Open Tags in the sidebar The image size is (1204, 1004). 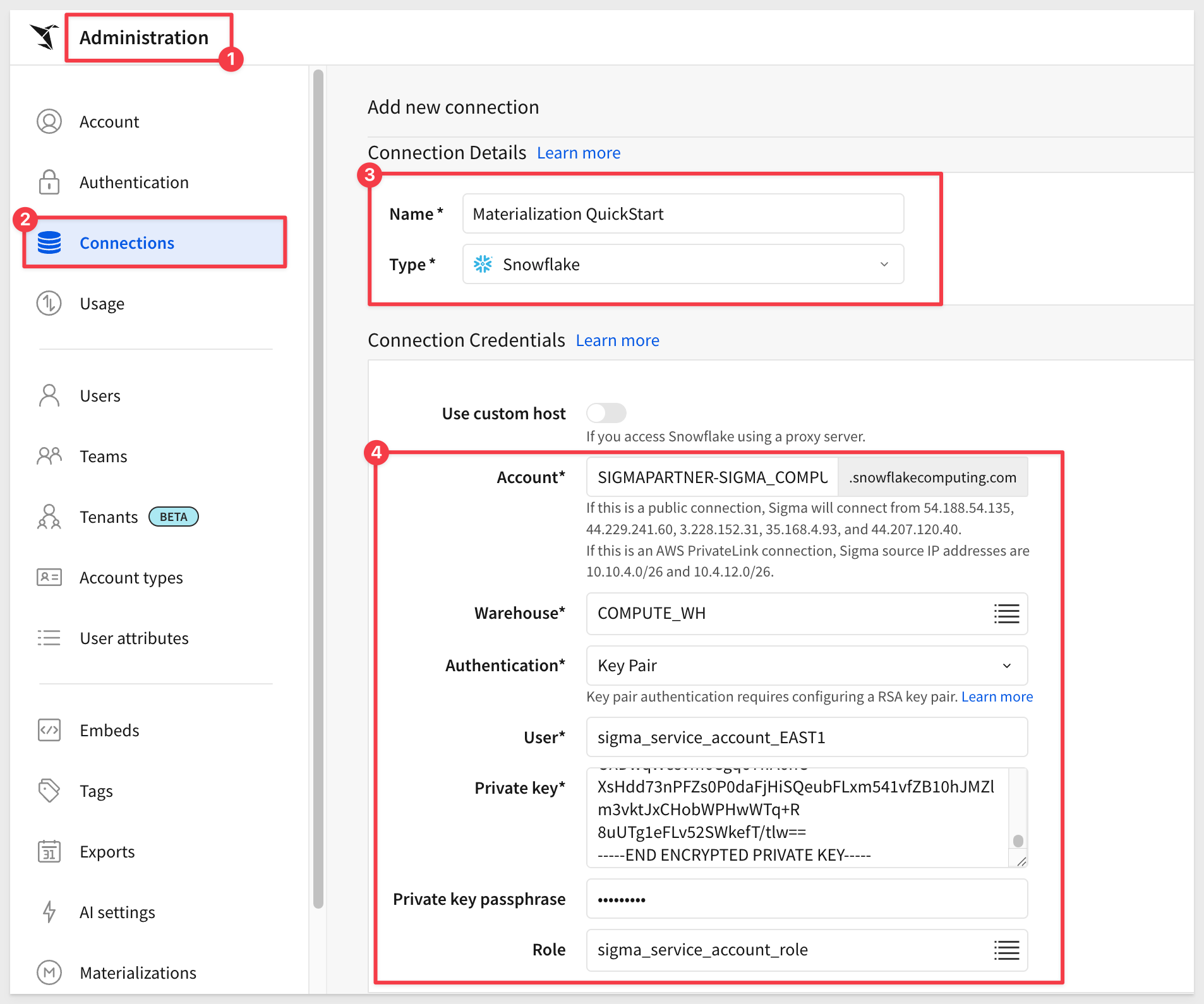[96, 791]
